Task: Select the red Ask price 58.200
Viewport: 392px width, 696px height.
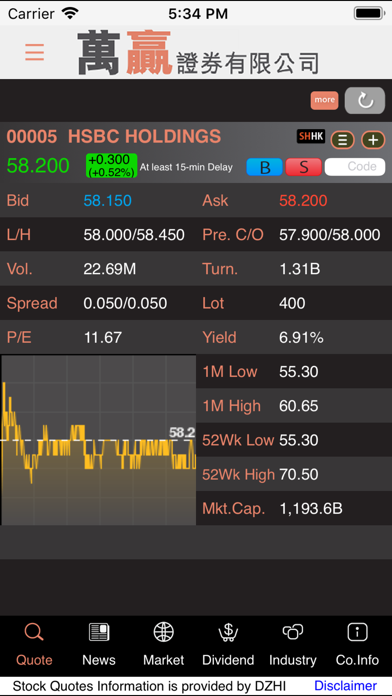Action: point(303,201)
